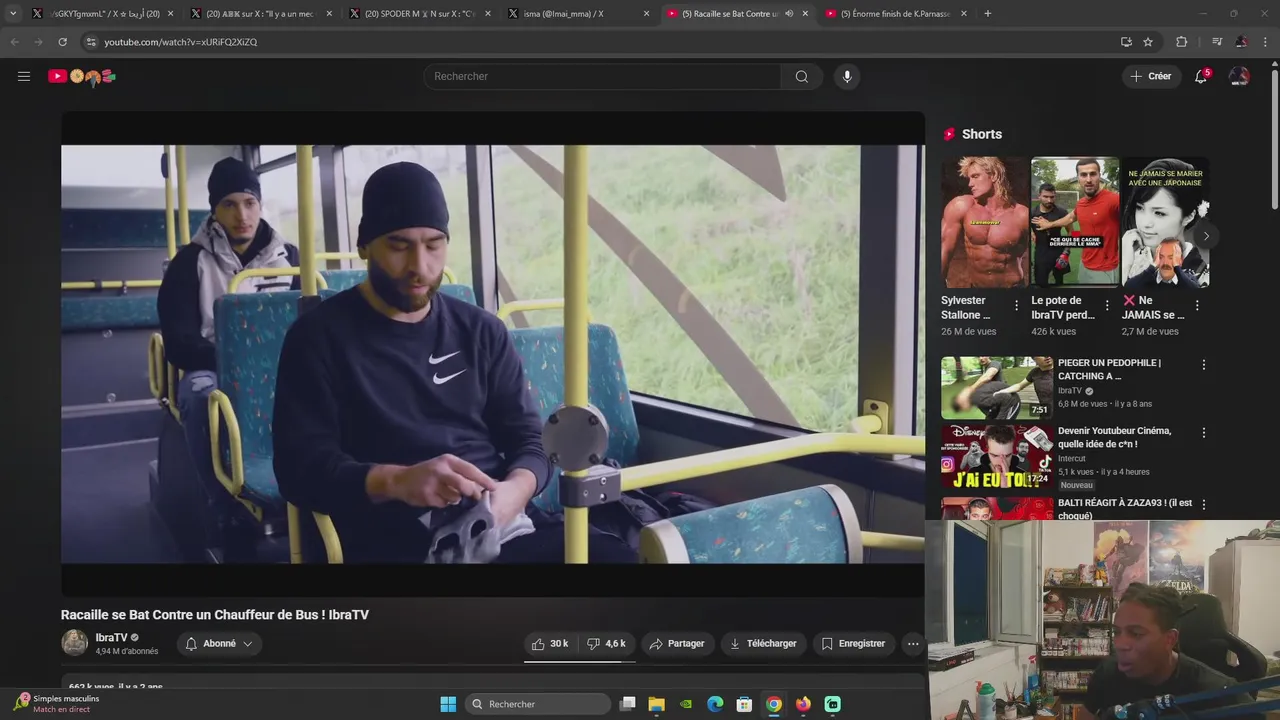Open Microsoft Store from taskbar
Screen dimensions: 1280x720
coord(744,704)
